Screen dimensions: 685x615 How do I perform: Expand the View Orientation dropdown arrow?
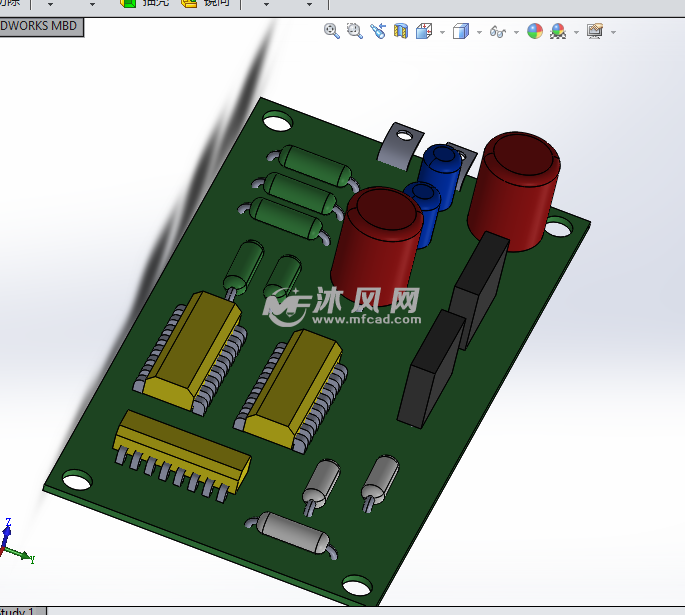[442, 32]
